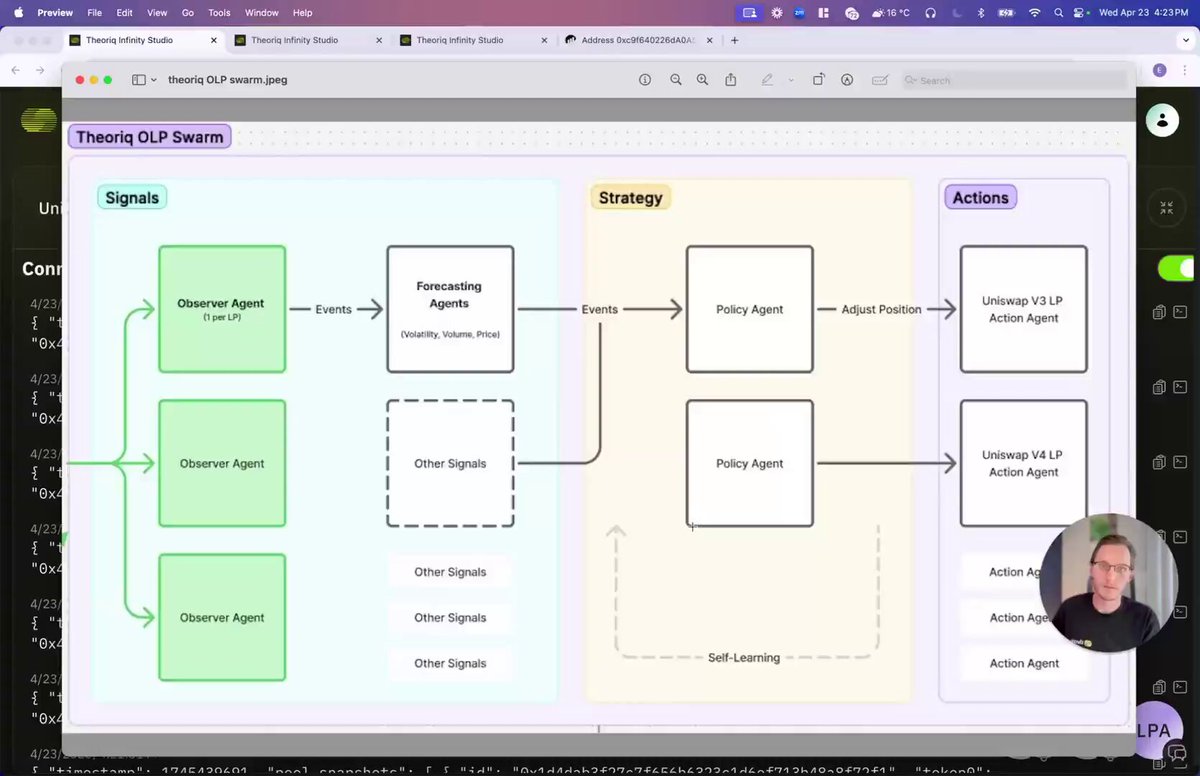
Task: Click the Actions section label
Action: click(x=980, y=198)
